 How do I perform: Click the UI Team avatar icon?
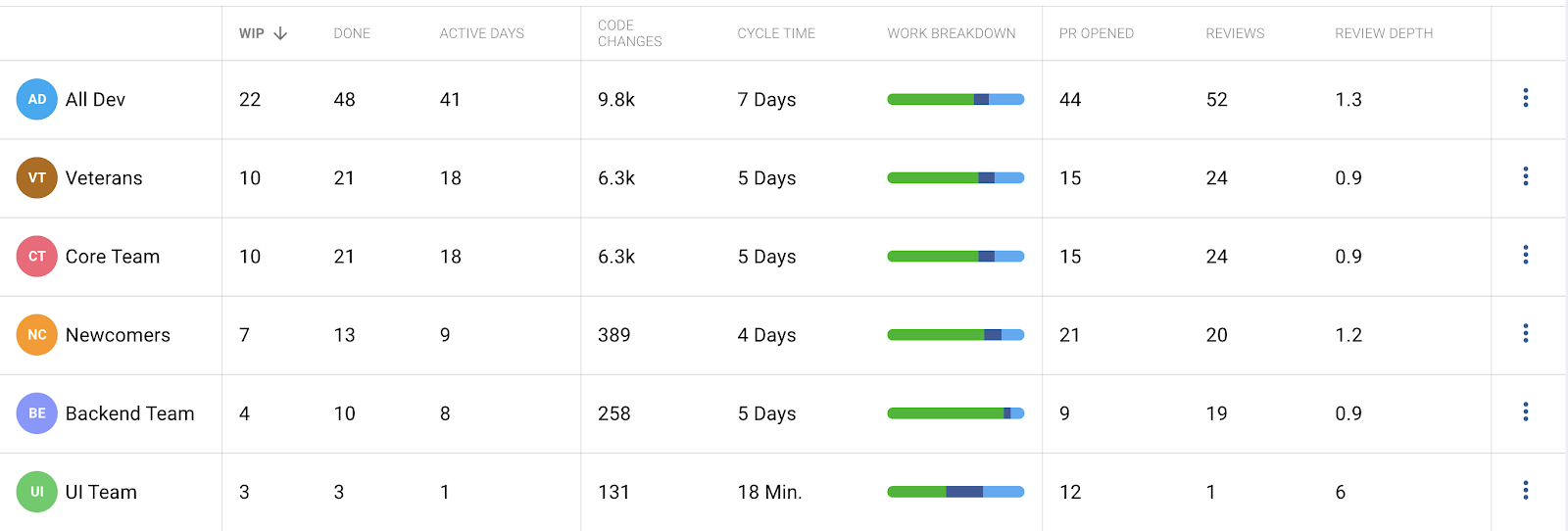(37, 492)
